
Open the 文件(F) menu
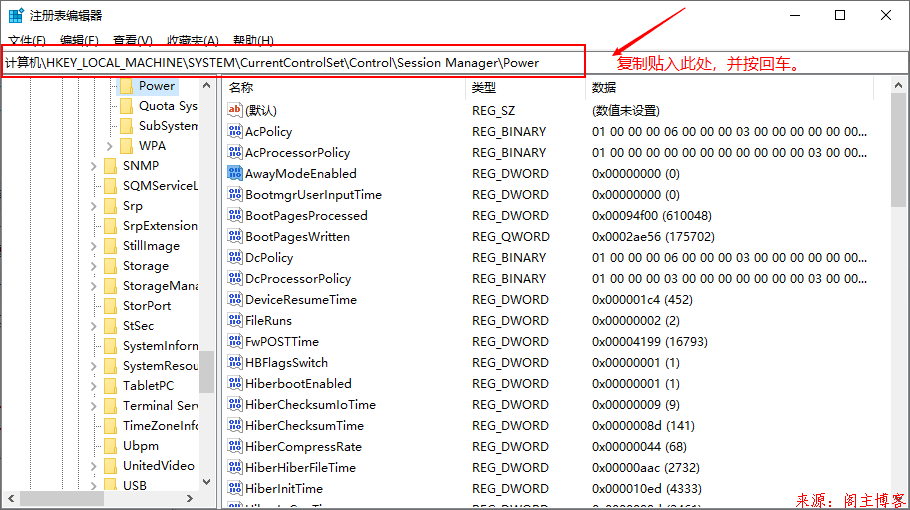pos(27,40)
